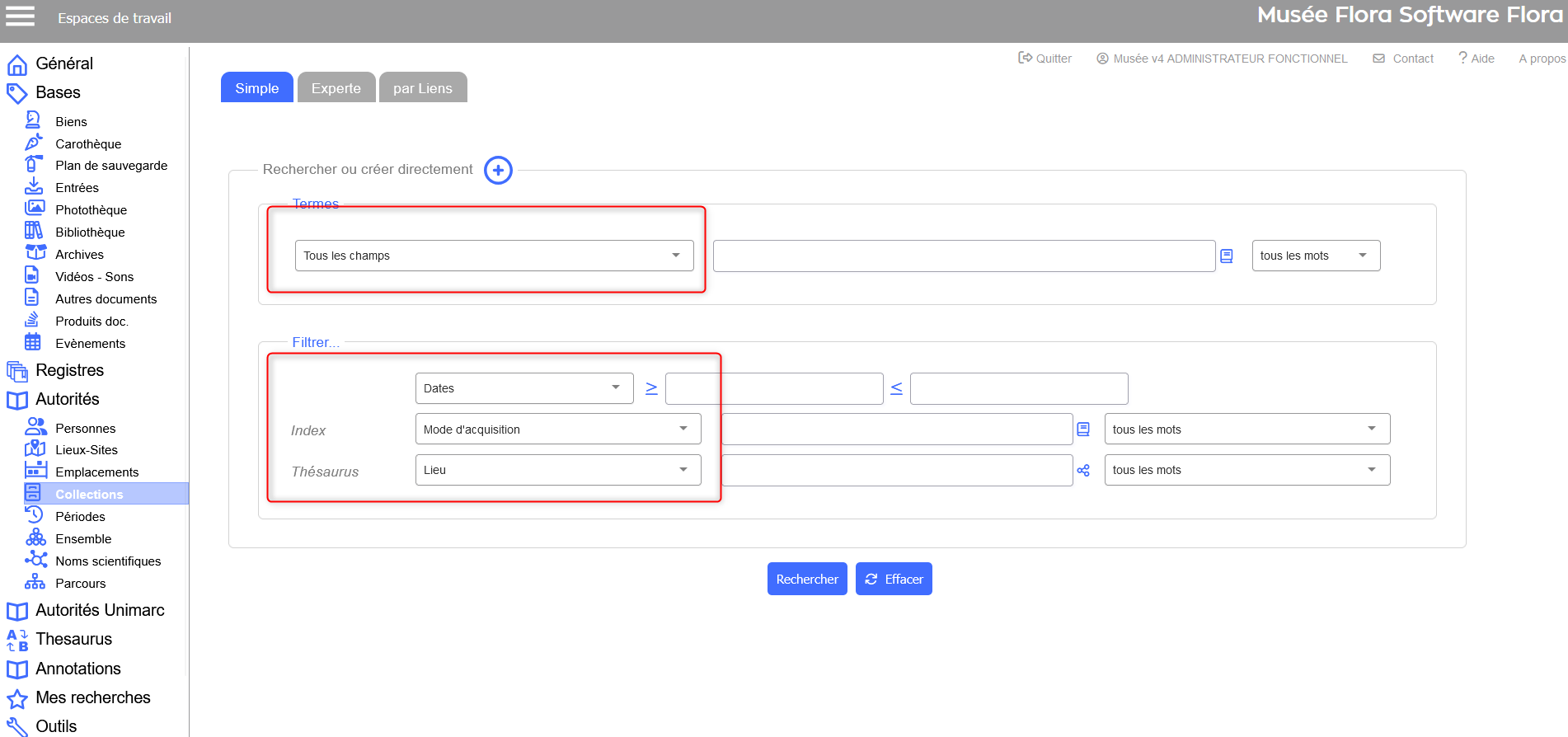Open thesaurus tree icon next to Lieu field
This screenshot has height=737, width=1568.
click(1083, 471)
